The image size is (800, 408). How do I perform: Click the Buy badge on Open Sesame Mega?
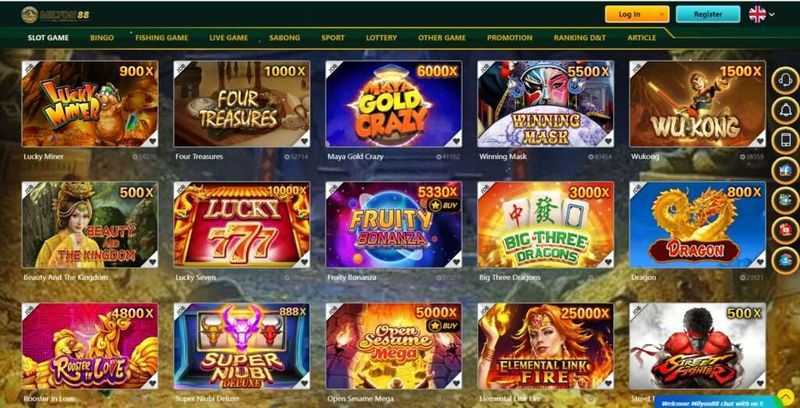(x=444, y=326)
